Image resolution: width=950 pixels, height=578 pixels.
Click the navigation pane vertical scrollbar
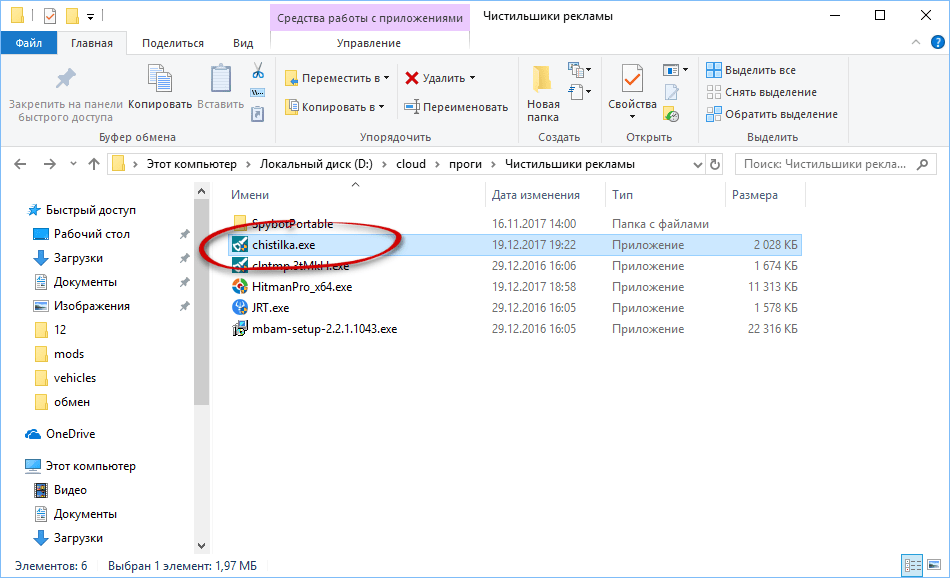click(x=202, y=300)
